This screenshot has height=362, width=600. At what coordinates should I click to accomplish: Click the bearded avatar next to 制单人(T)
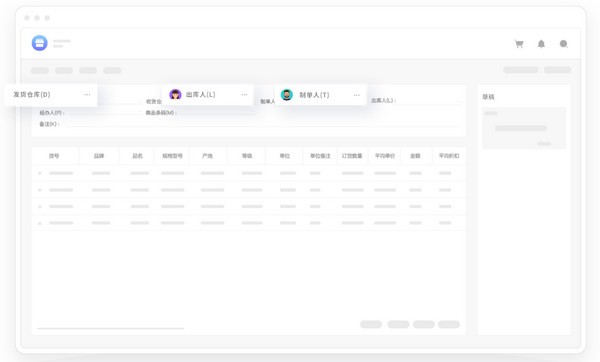[287, 95]
